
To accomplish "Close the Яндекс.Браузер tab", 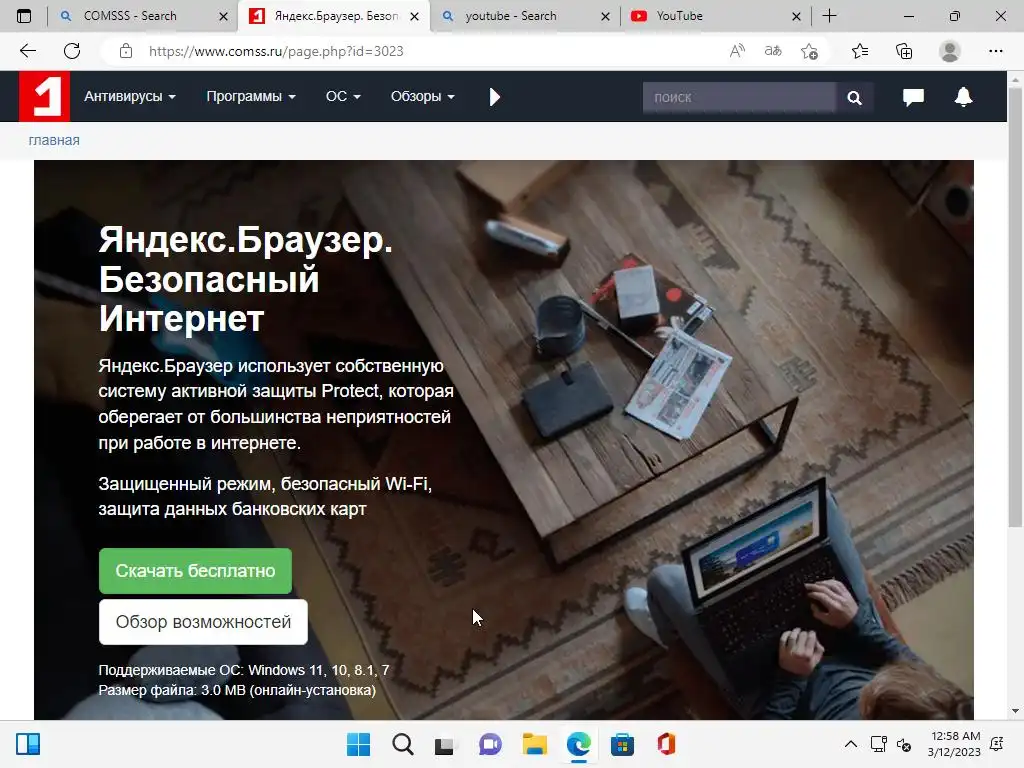I will coord(414,16).
